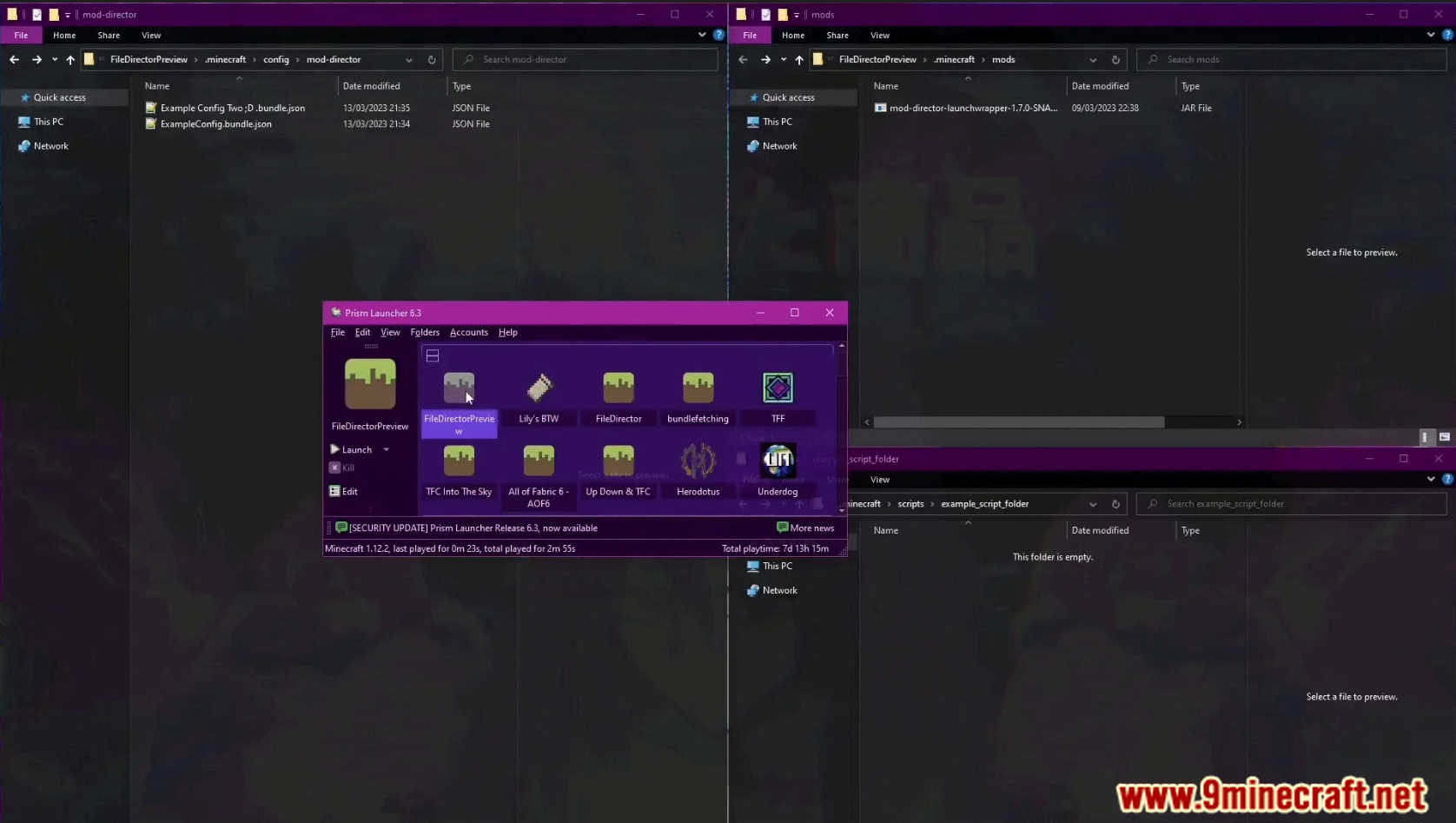Select the Herodotus instance icon

coord(698,461)
